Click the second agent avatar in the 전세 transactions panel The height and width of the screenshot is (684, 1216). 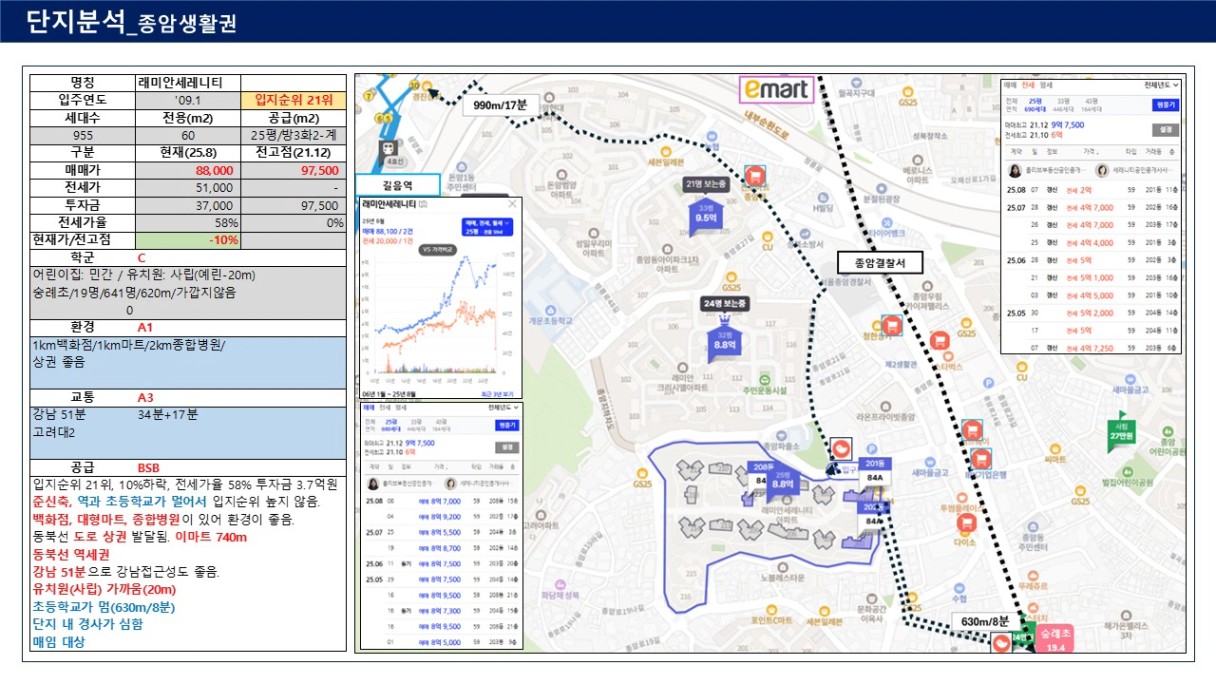pos(1101,171)
